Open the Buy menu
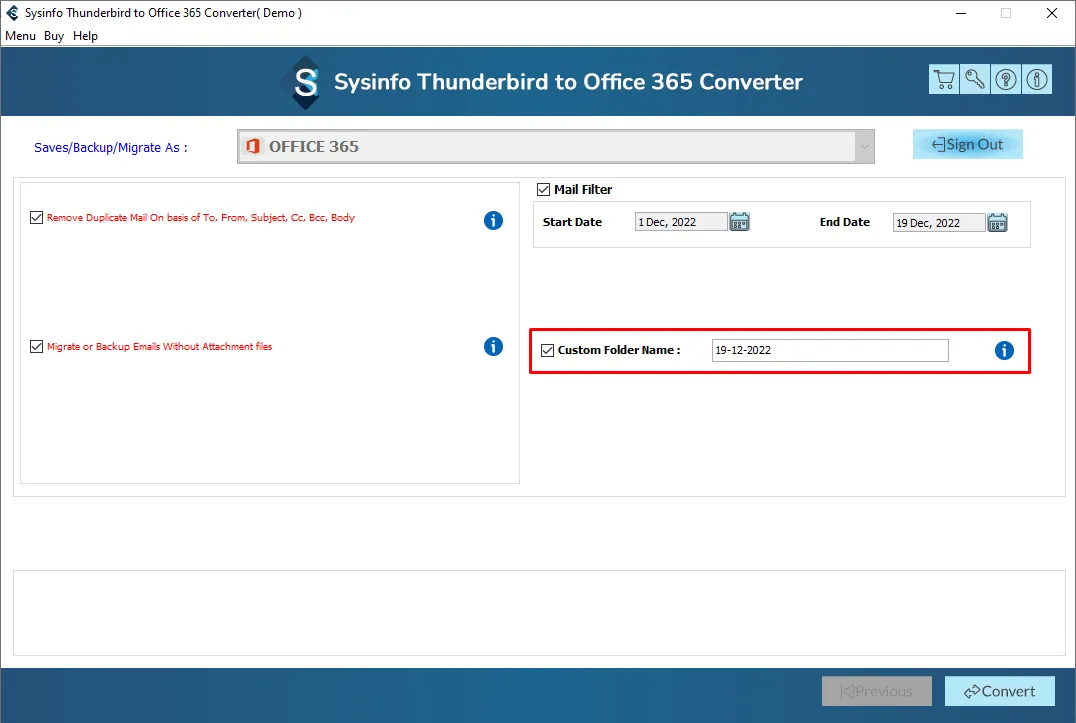The height and width of the screenshot is (723, 1076). [54, 36]
